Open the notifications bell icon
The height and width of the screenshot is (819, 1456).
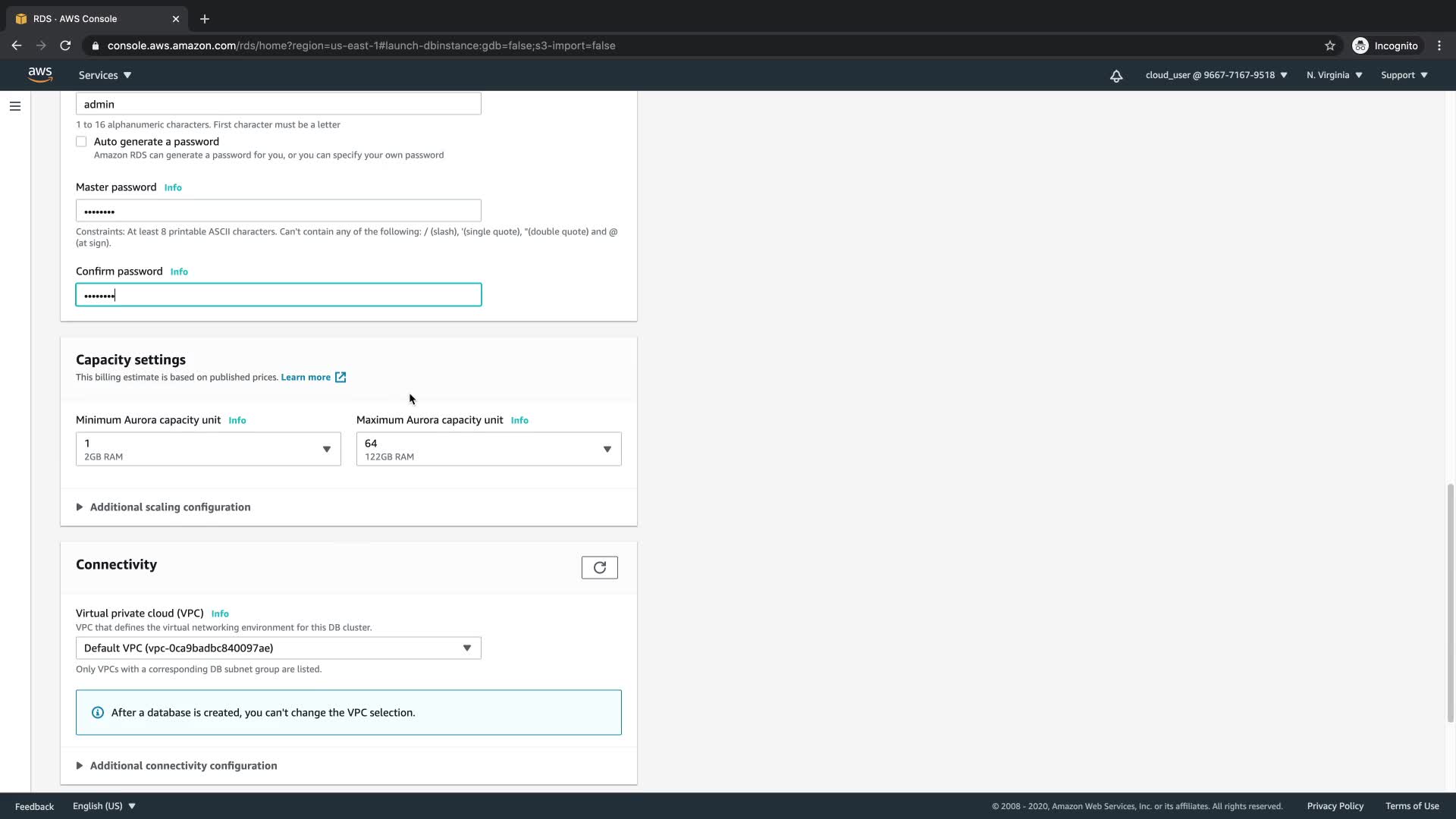point(1116,75)
